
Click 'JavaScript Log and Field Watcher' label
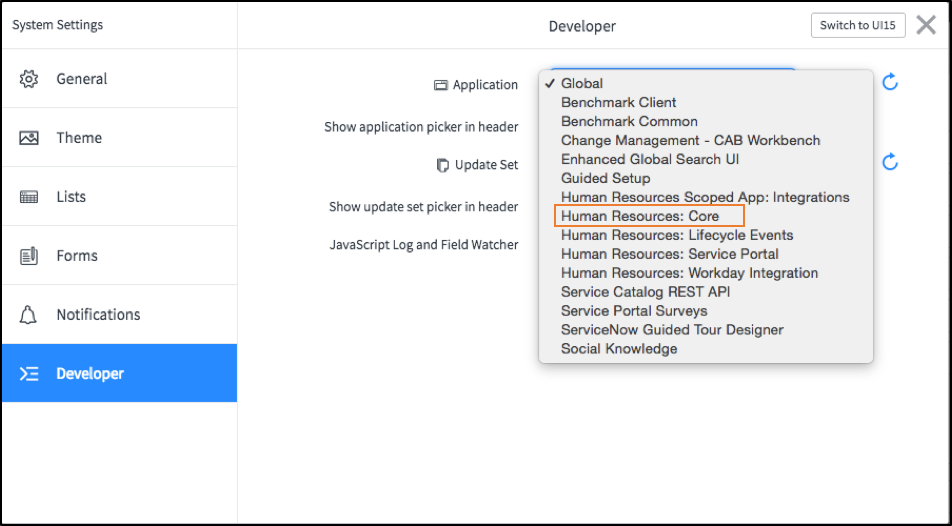point(424,245)
